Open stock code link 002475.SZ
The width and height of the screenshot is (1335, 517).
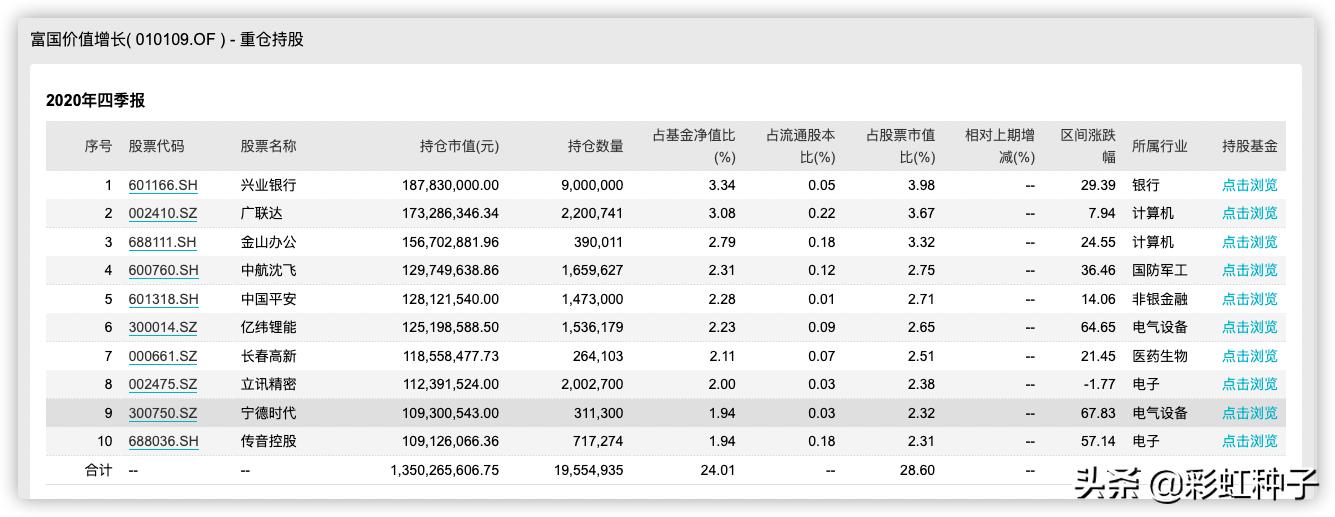(163, 384)
